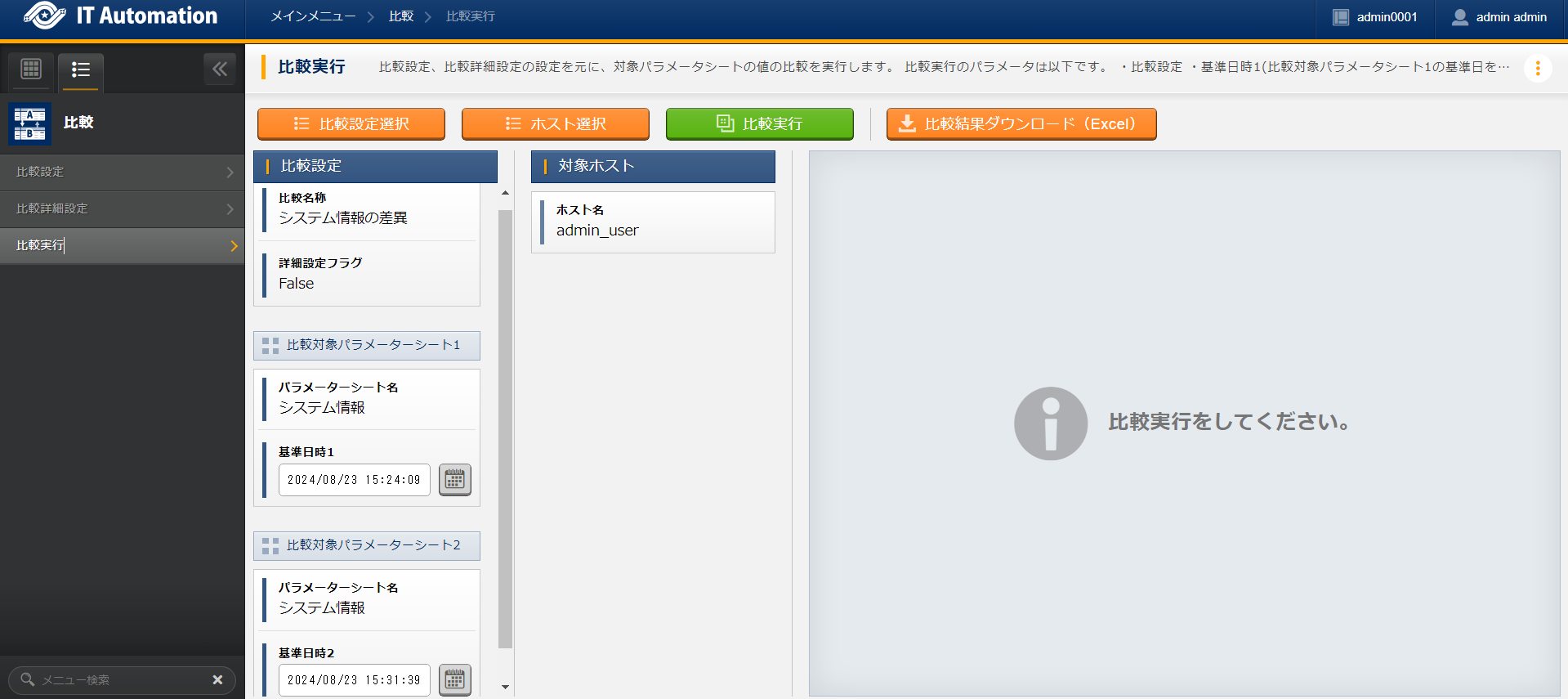Download comparison results as Excel
The height and width of the screenshot is (699, 1568).
click(1021, 124)
